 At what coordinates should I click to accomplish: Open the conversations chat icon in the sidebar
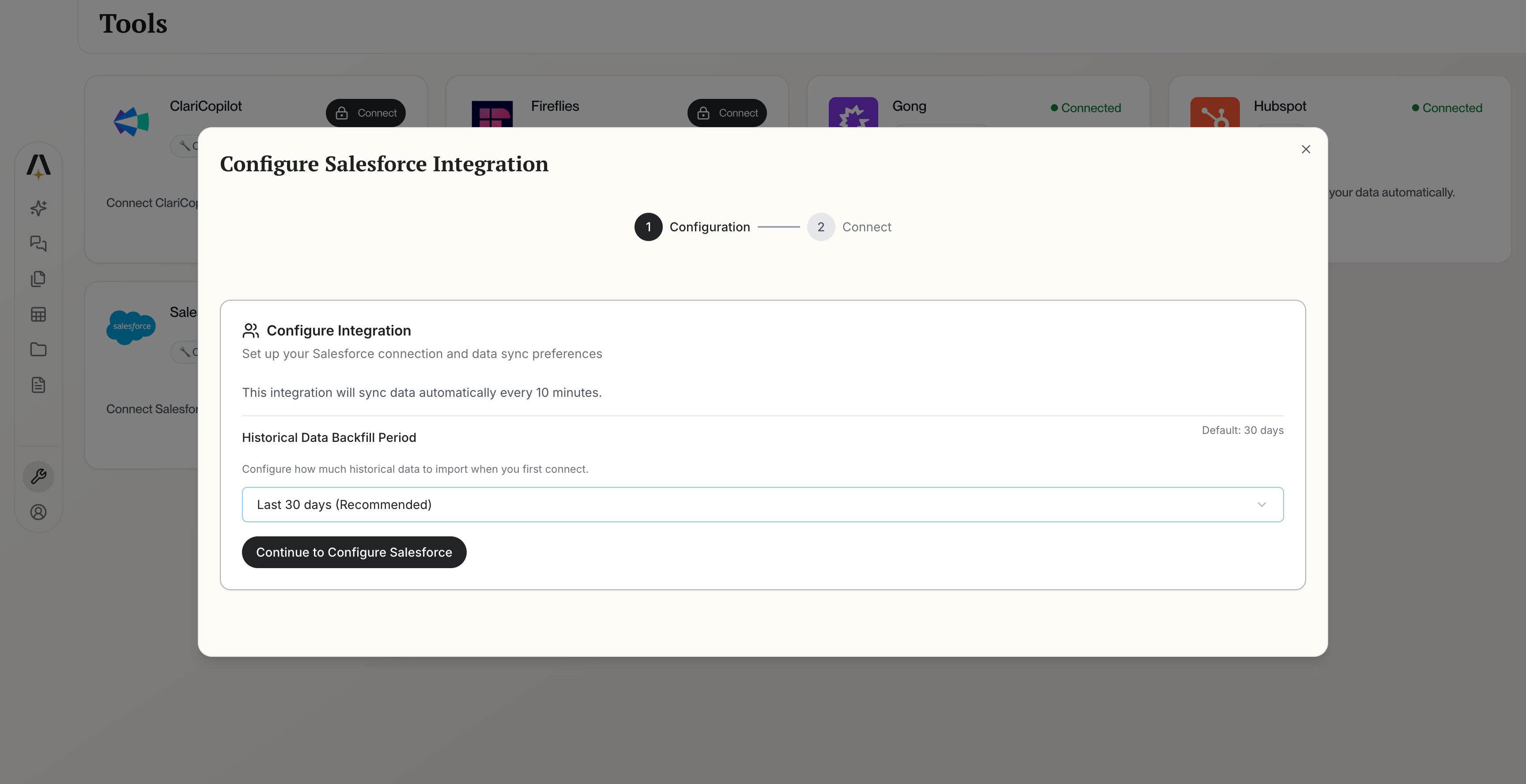click(x=38, y=243)
